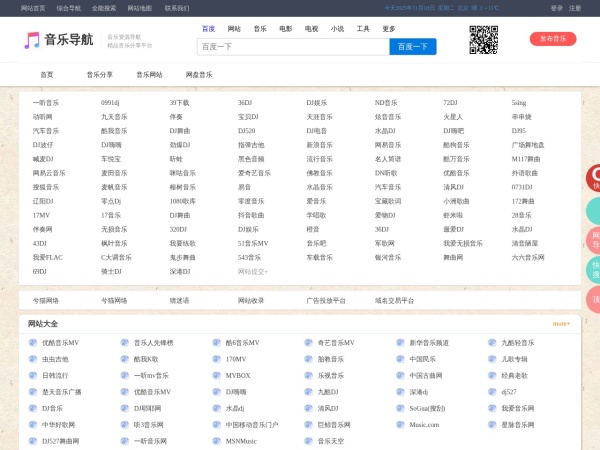
Task: Go to the 音乐分享 navigation item
Action: click(x=100, y=75)
